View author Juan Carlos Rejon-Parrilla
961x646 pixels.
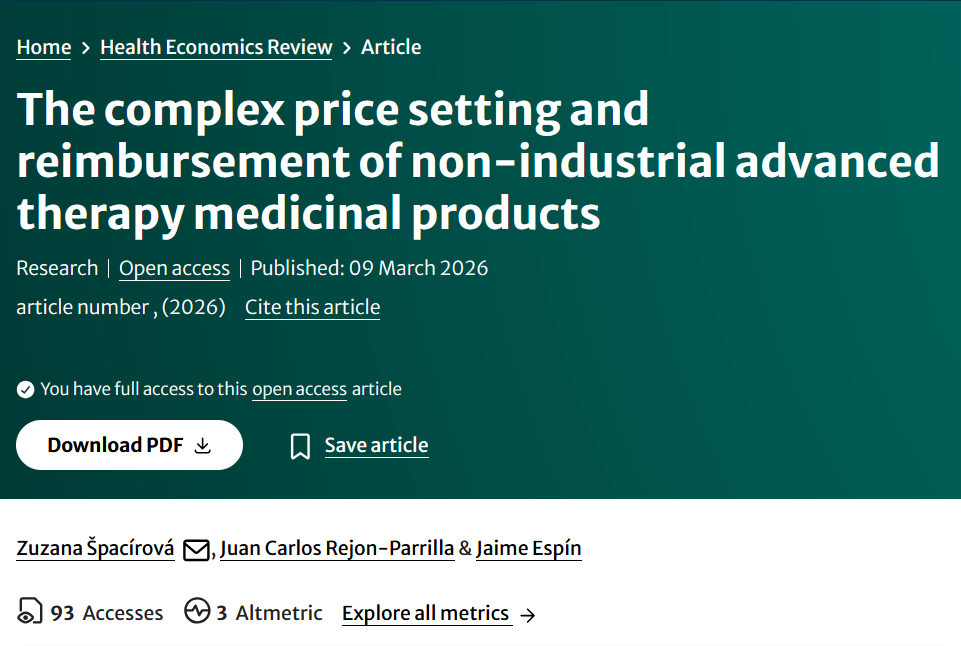point(337,548)
